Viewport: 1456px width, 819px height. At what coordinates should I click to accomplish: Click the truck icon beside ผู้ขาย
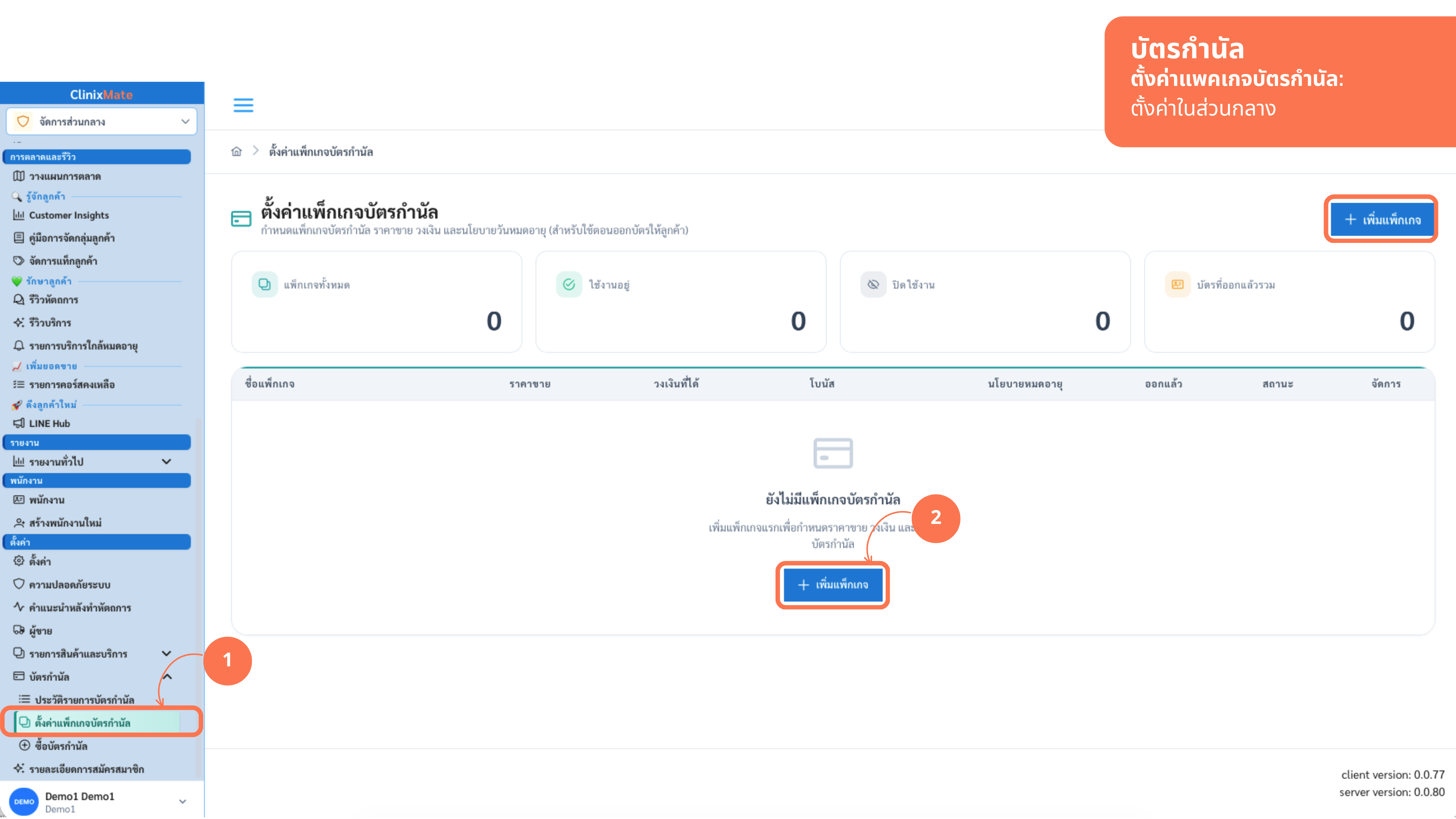coord(19,630)
